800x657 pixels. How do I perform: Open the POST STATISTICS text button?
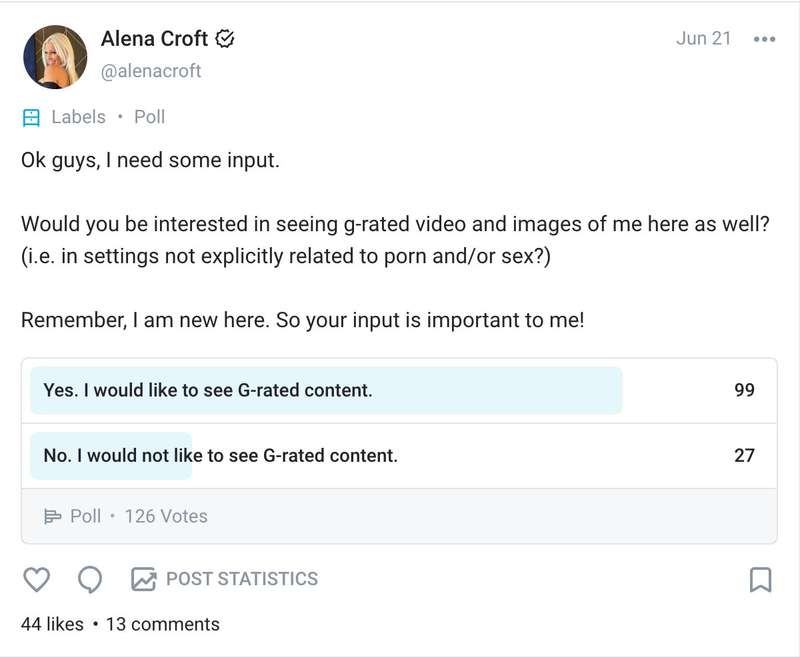pyautogui.click(x=242, y=579)
